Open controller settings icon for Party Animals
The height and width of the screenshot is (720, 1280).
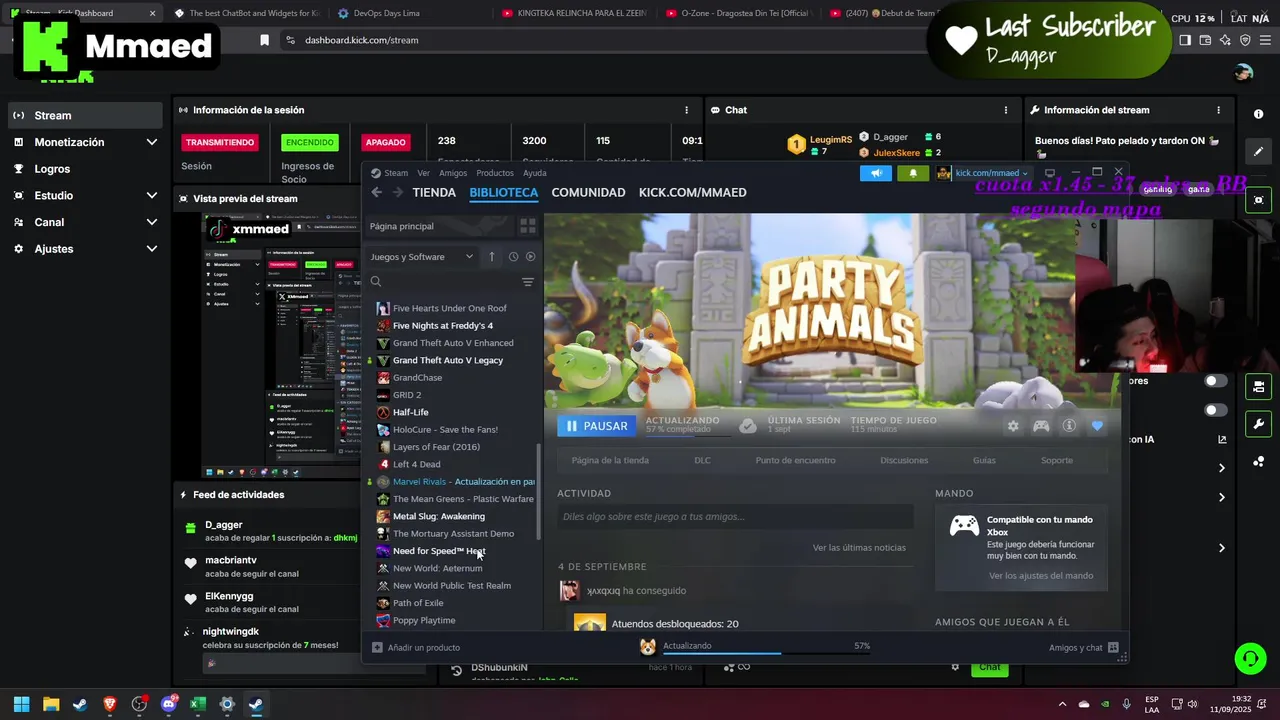pos(1041,426)
